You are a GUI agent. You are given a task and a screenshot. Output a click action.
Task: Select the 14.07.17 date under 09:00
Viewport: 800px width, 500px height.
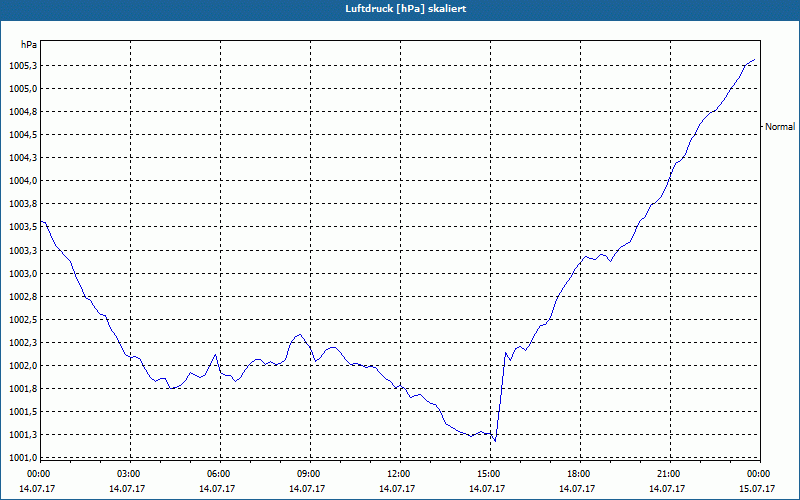(308, 489)
